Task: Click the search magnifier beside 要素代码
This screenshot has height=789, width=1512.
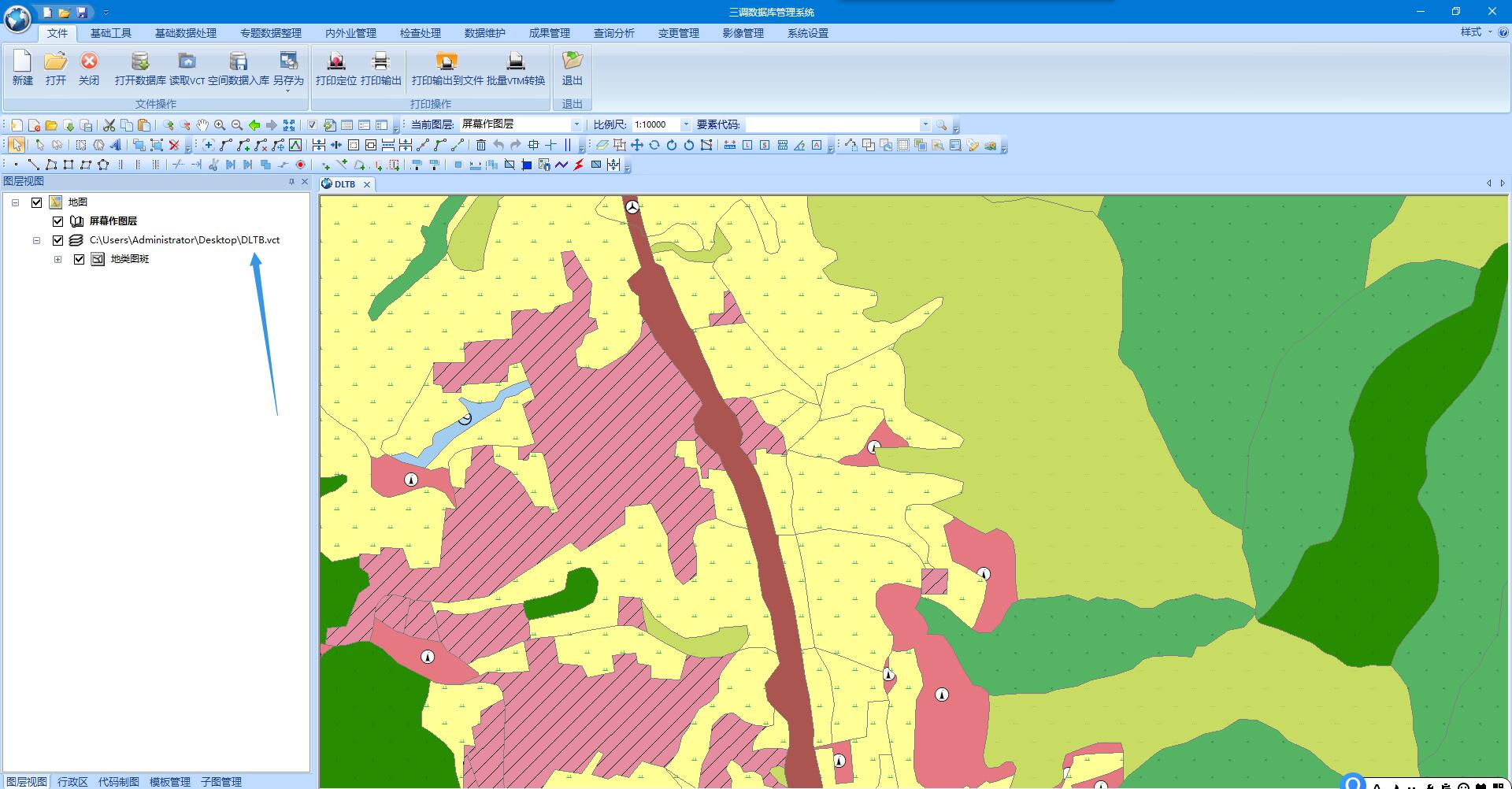Action: click(x=941, y=125)
